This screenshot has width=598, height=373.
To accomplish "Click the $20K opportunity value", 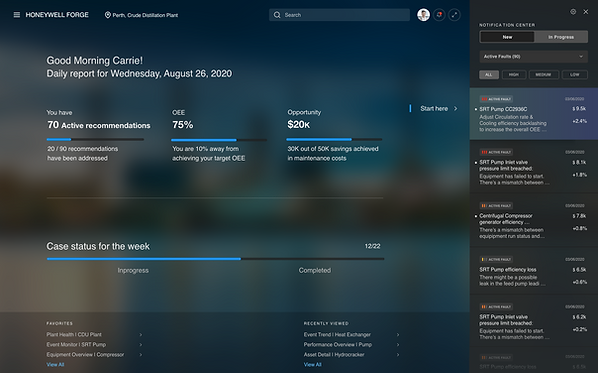I will 299,125.
